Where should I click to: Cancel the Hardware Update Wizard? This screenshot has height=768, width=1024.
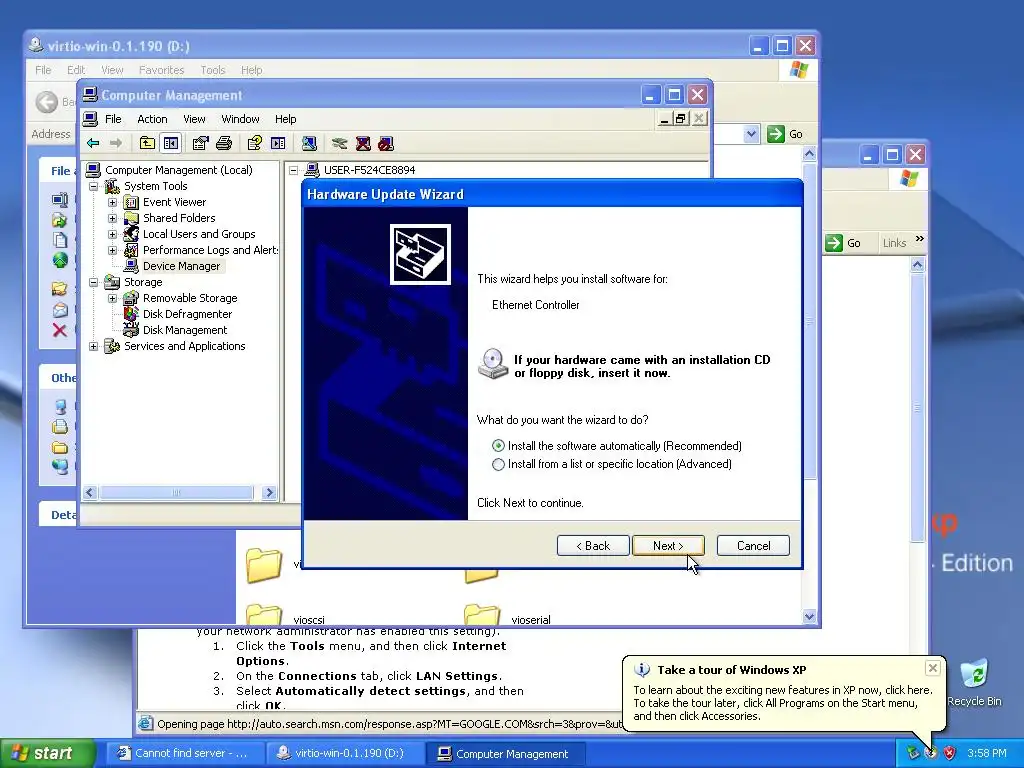click(753, 546)
